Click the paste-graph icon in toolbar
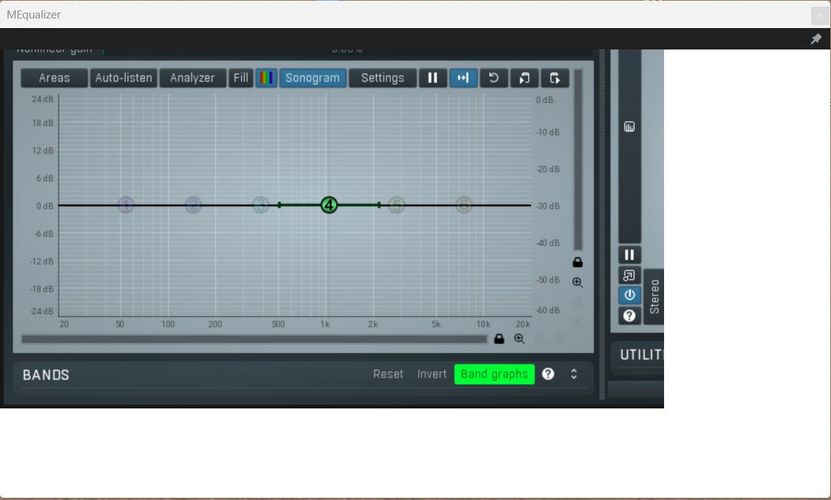831x500 pixels. tap(555, 78)
